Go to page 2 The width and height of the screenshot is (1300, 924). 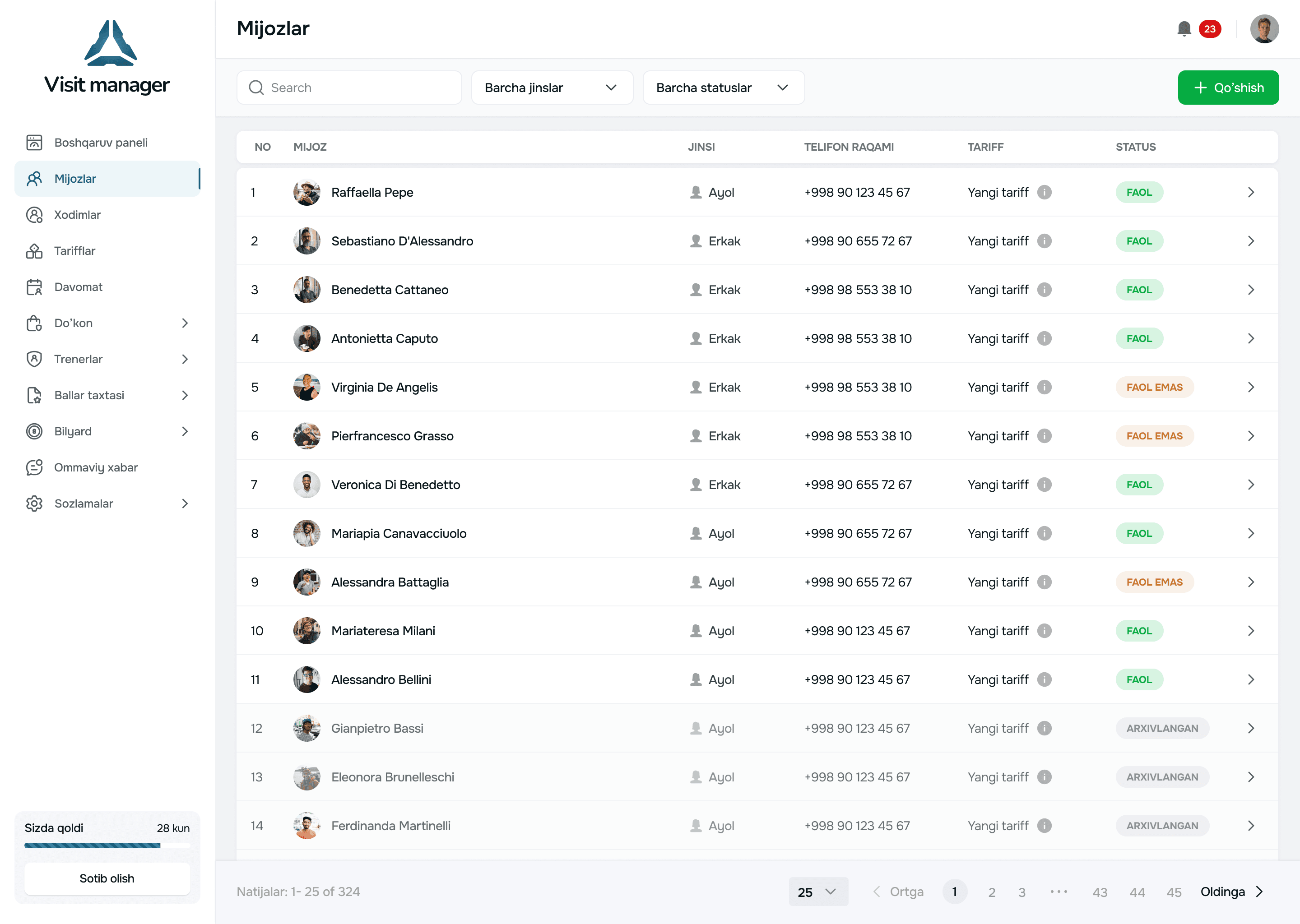[992, 892]
